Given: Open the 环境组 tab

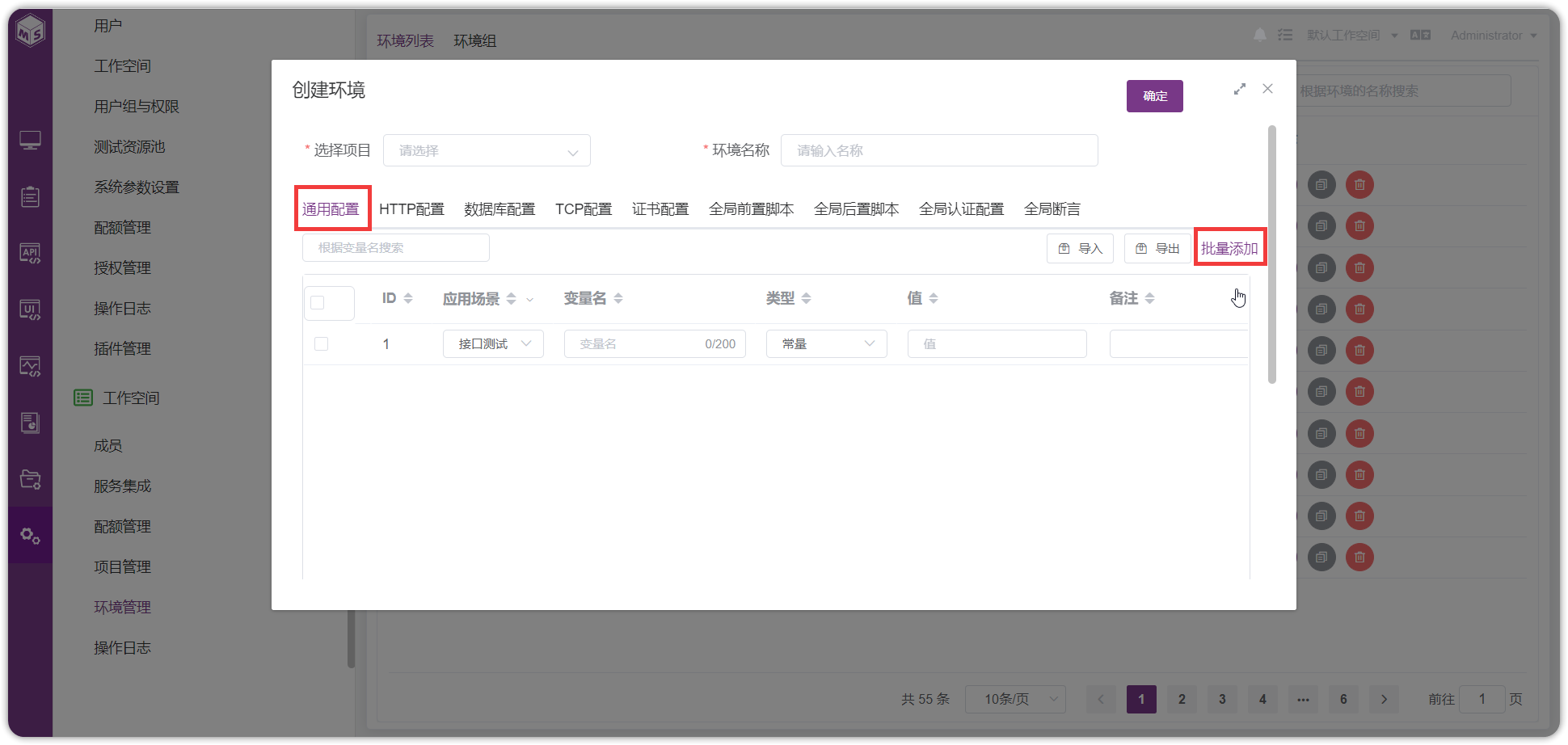Looking at the screenshot, I should pos(475,40).
